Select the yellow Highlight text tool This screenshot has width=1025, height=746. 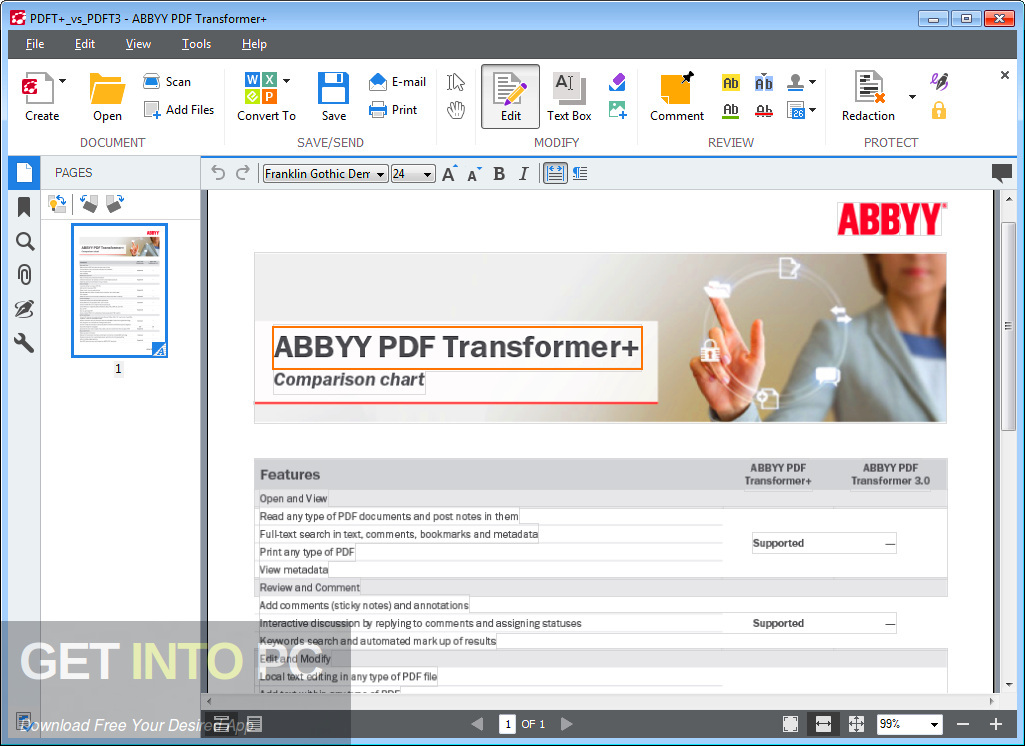pyautogui.click(x=730, y=82)
